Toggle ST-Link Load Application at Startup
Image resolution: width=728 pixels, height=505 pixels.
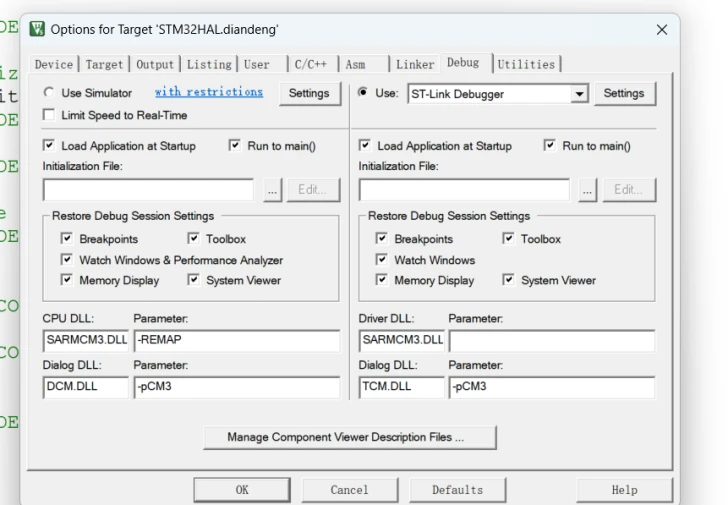point(364,146)
